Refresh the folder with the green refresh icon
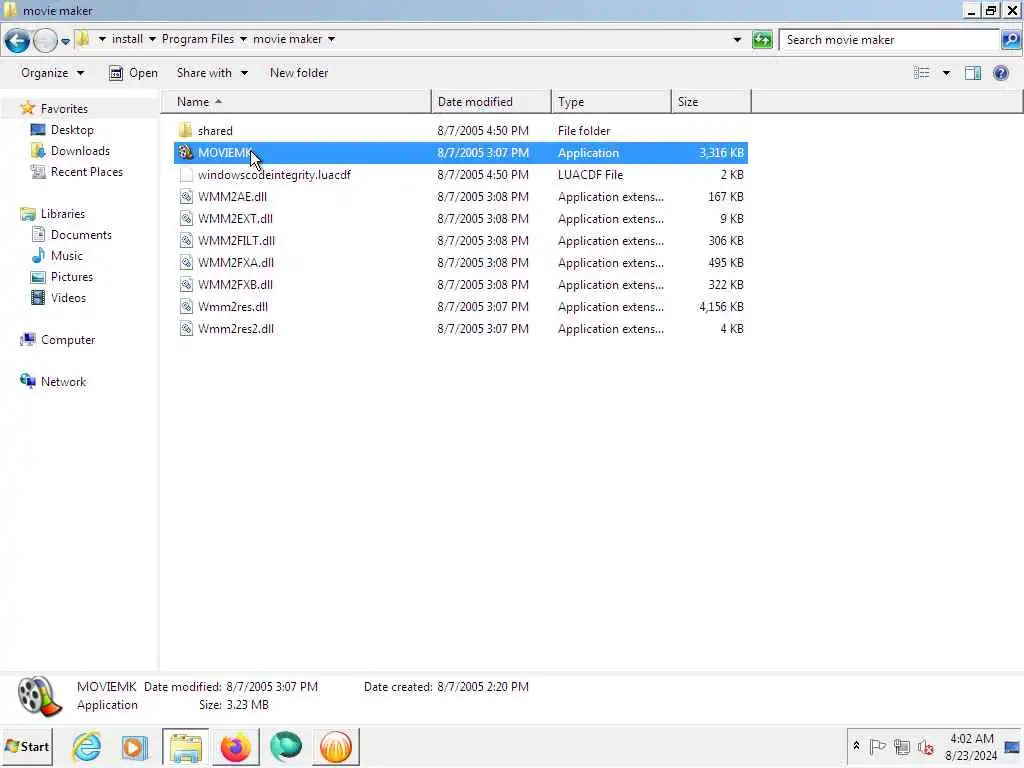 [762, 40]
